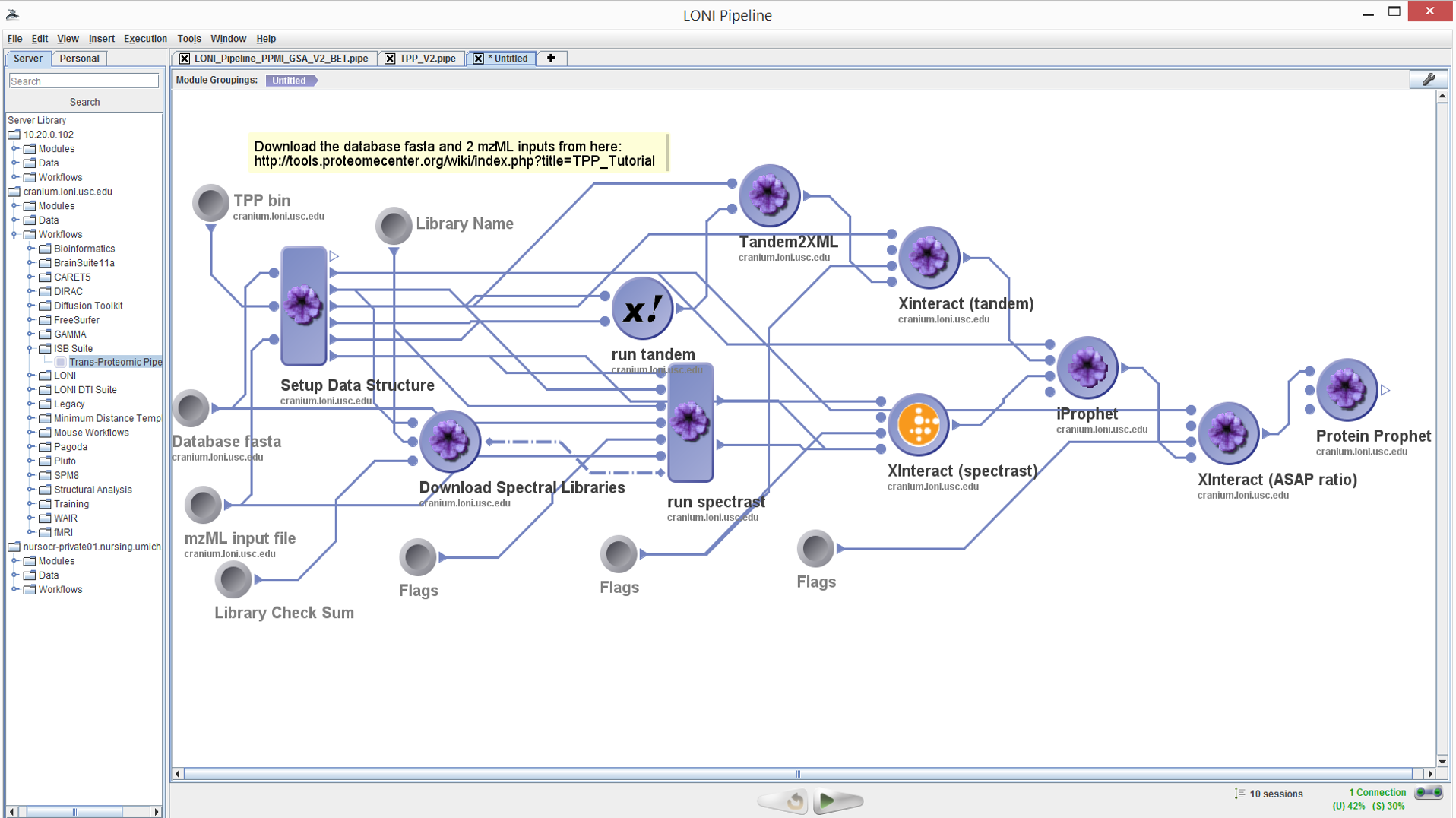Click the Library Name data source
Screen dimensions: 1456x818
coord(394,226)
